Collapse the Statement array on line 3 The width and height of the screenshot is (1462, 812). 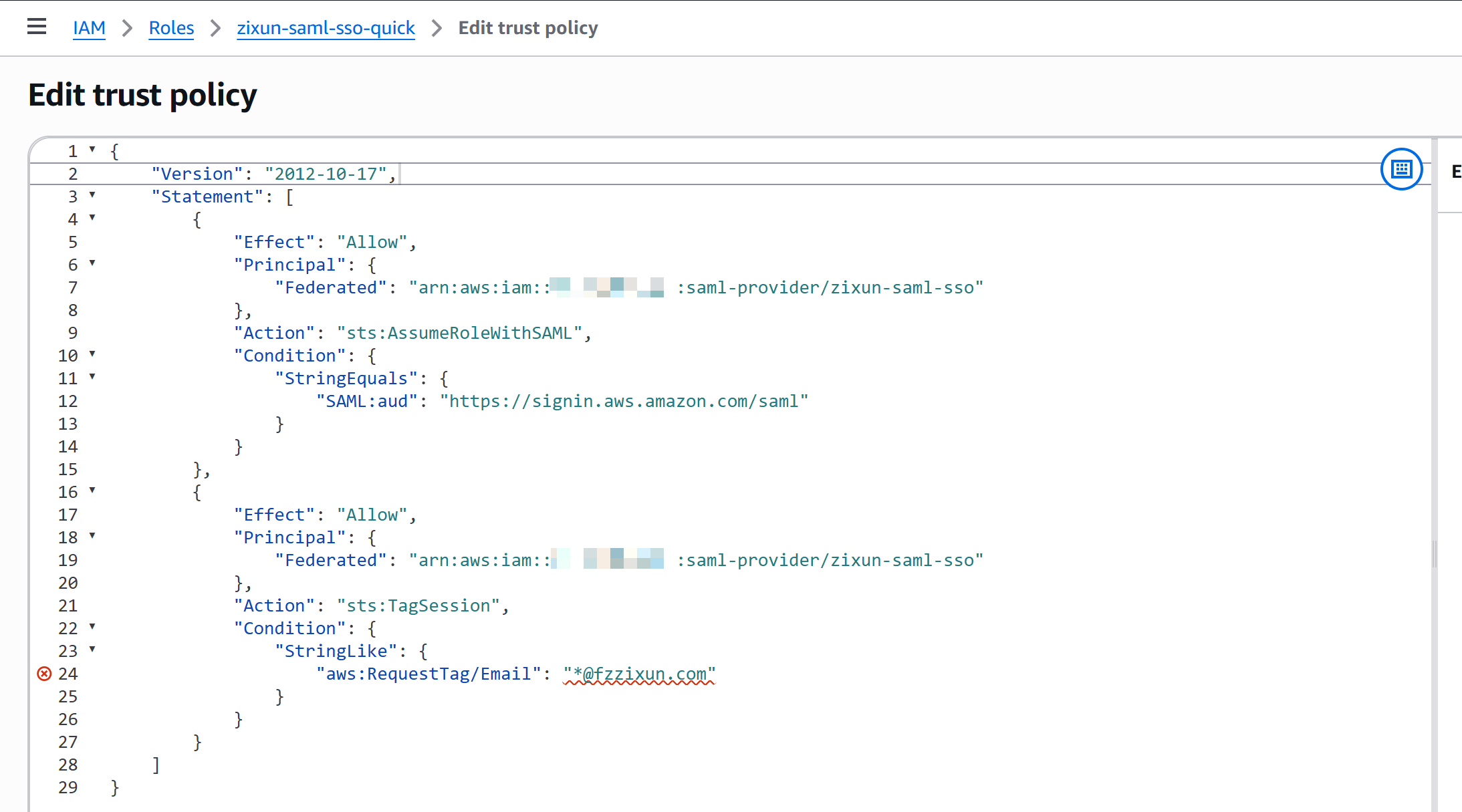[x=92, y=195]
